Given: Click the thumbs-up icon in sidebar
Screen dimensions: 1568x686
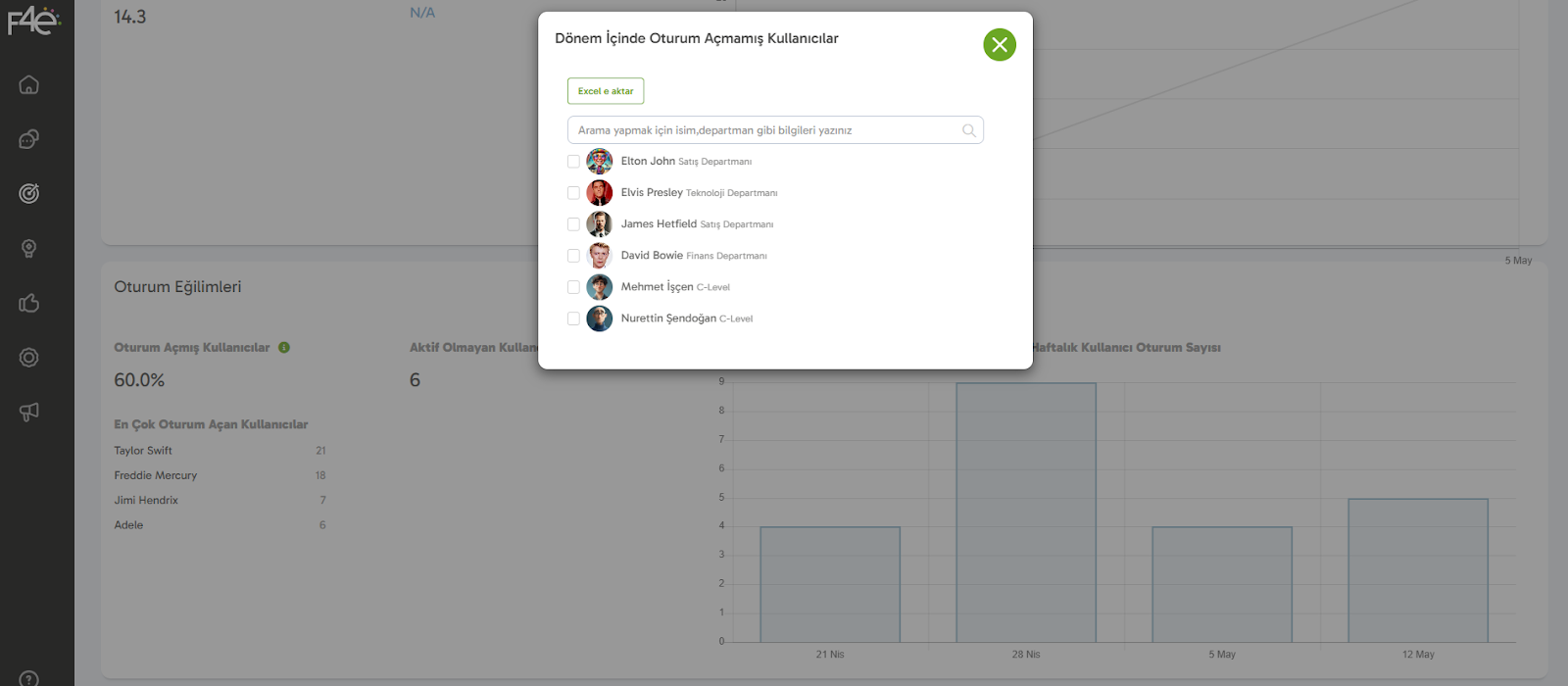Looking at the screenshot, I should point(29,304).
